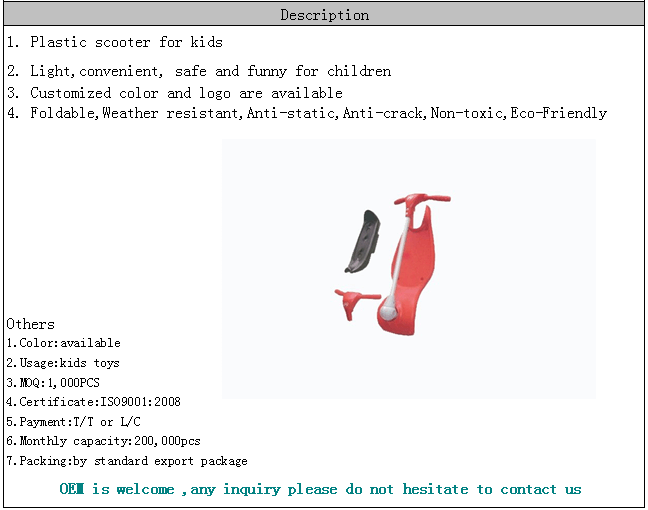Select the line 'Plastic scooter for kids'
Viewport: 648px width, 510px height.
point(115,42)
